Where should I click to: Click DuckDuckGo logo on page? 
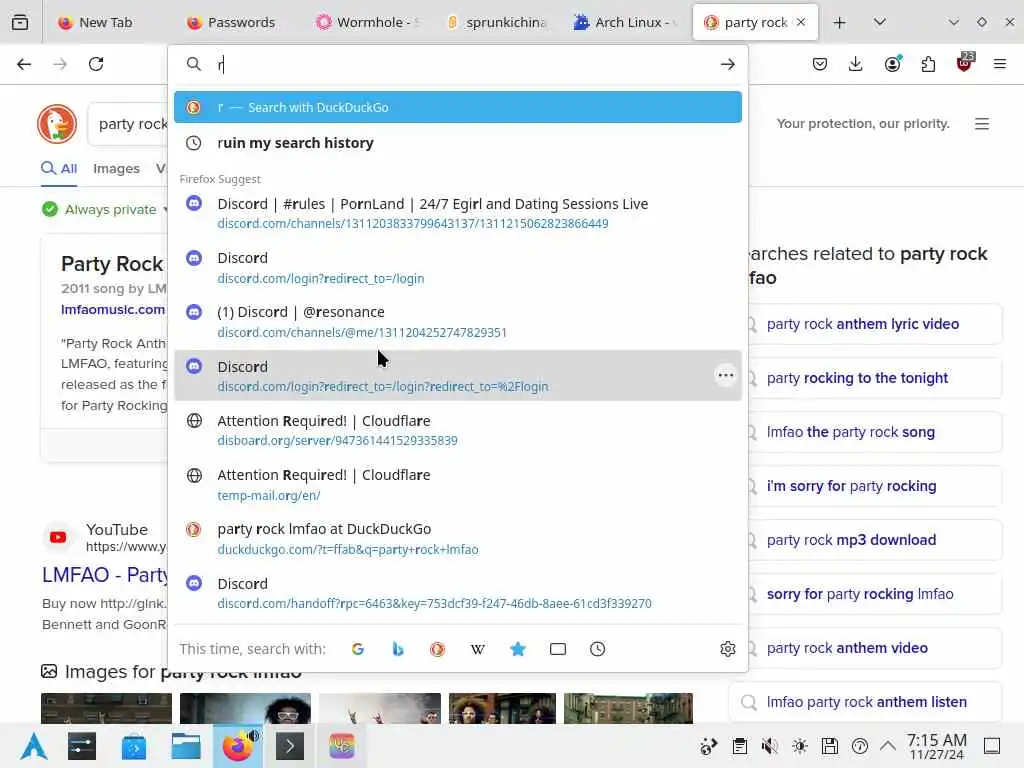coord(57,124)
